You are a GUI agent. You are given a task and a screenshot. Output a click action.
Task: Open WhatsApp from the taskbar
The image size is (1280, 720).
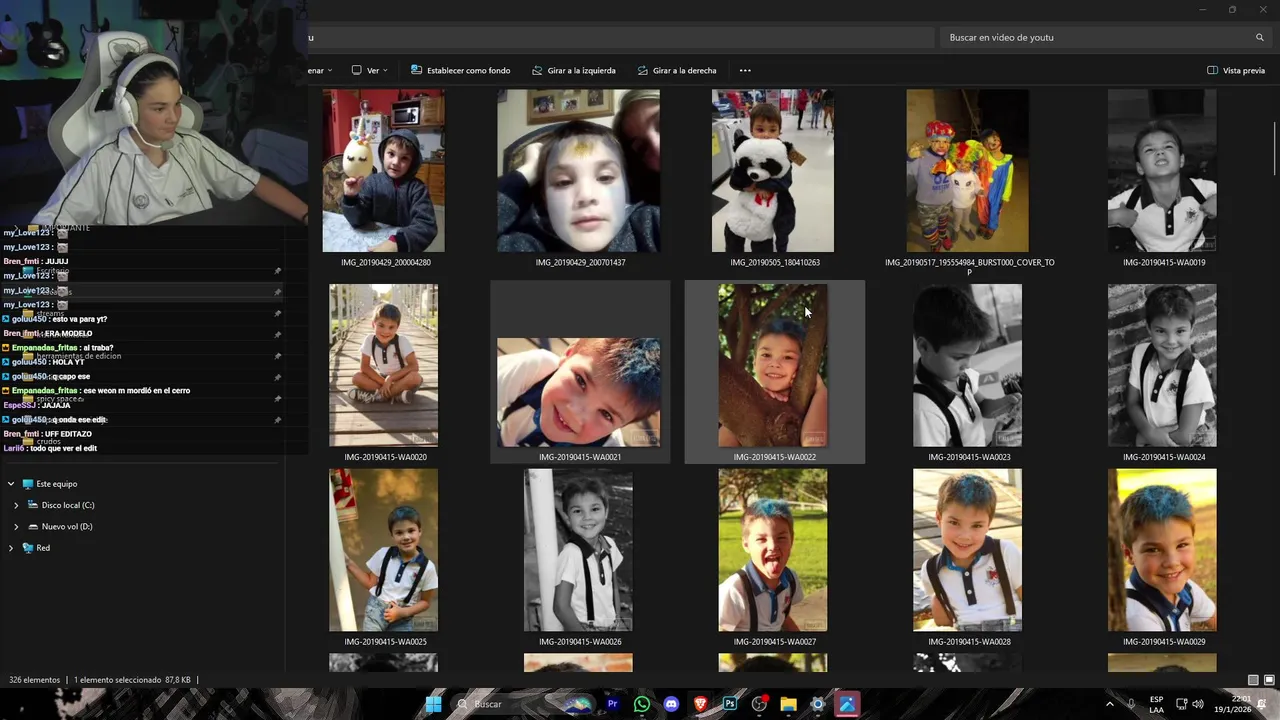pos(642,704)
